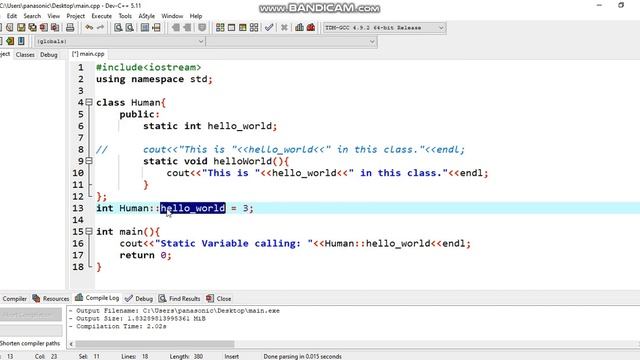This screenshot has width=640, height=360.
Task: Click the Save All toolbar icon
Action: point(32,28)
